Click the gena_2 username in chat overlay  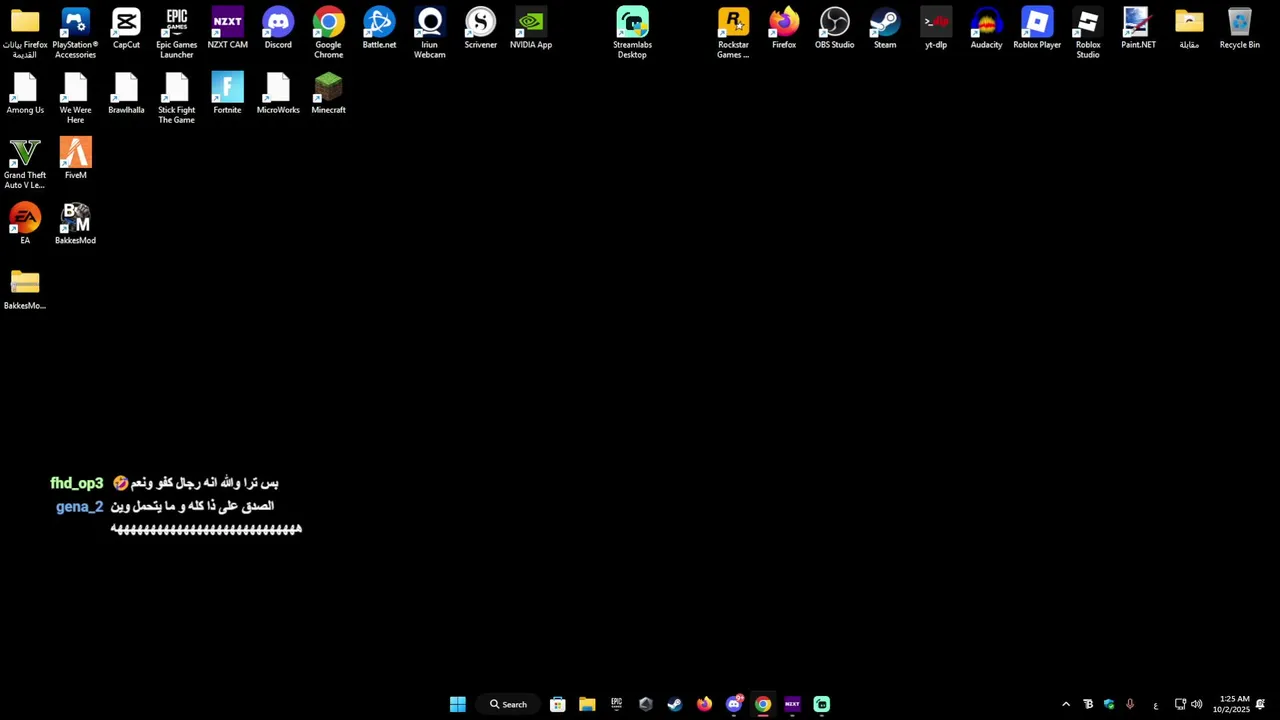[x=80, y=506]
